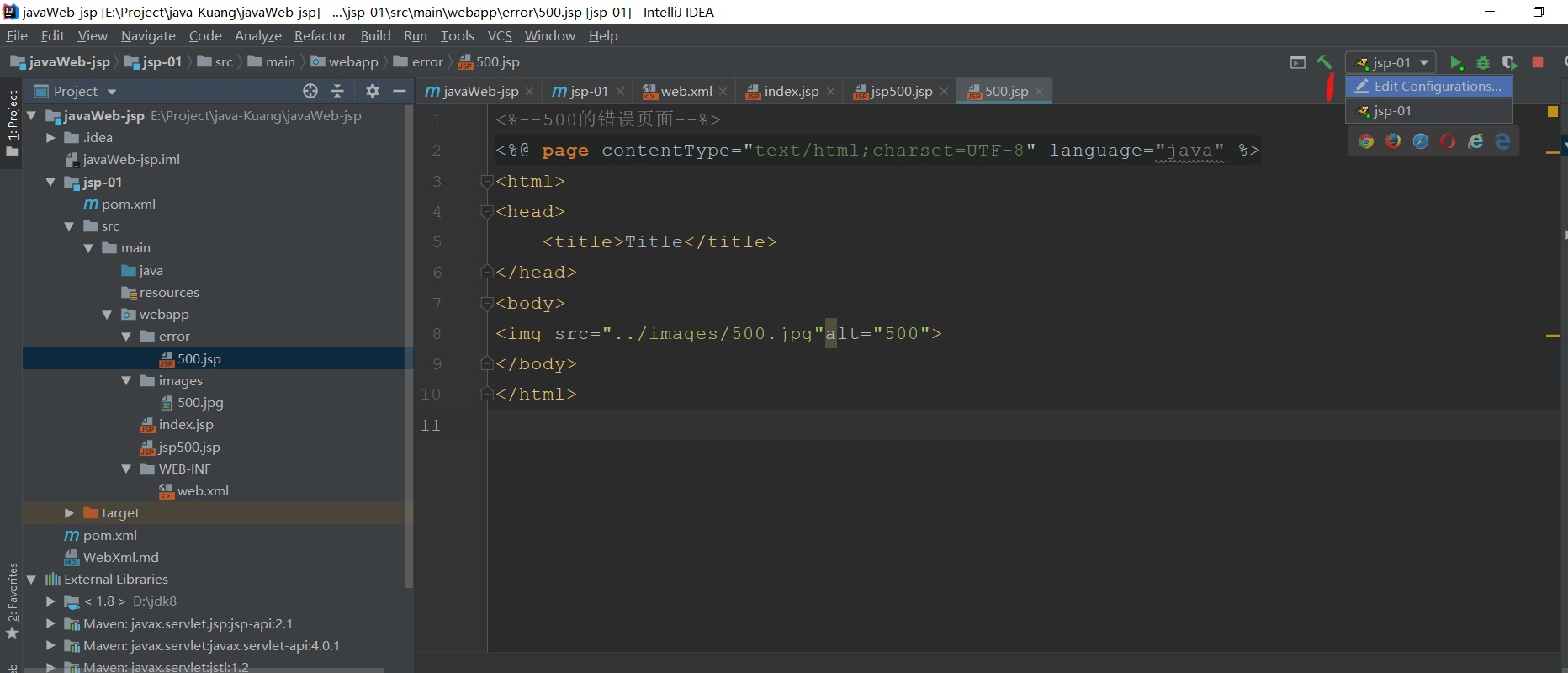The image size is (1568, 673).
Task: Expand the target folder
Action: pyautogui.click(x=70, y=512)
